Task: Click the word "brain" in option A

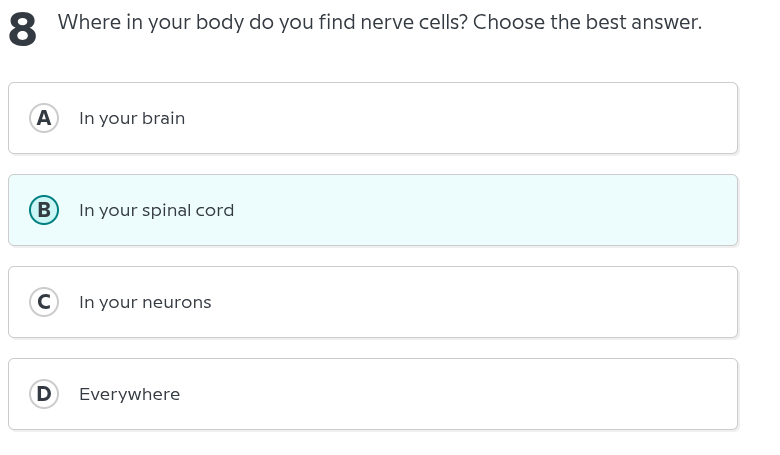Action: pos(163,118)
